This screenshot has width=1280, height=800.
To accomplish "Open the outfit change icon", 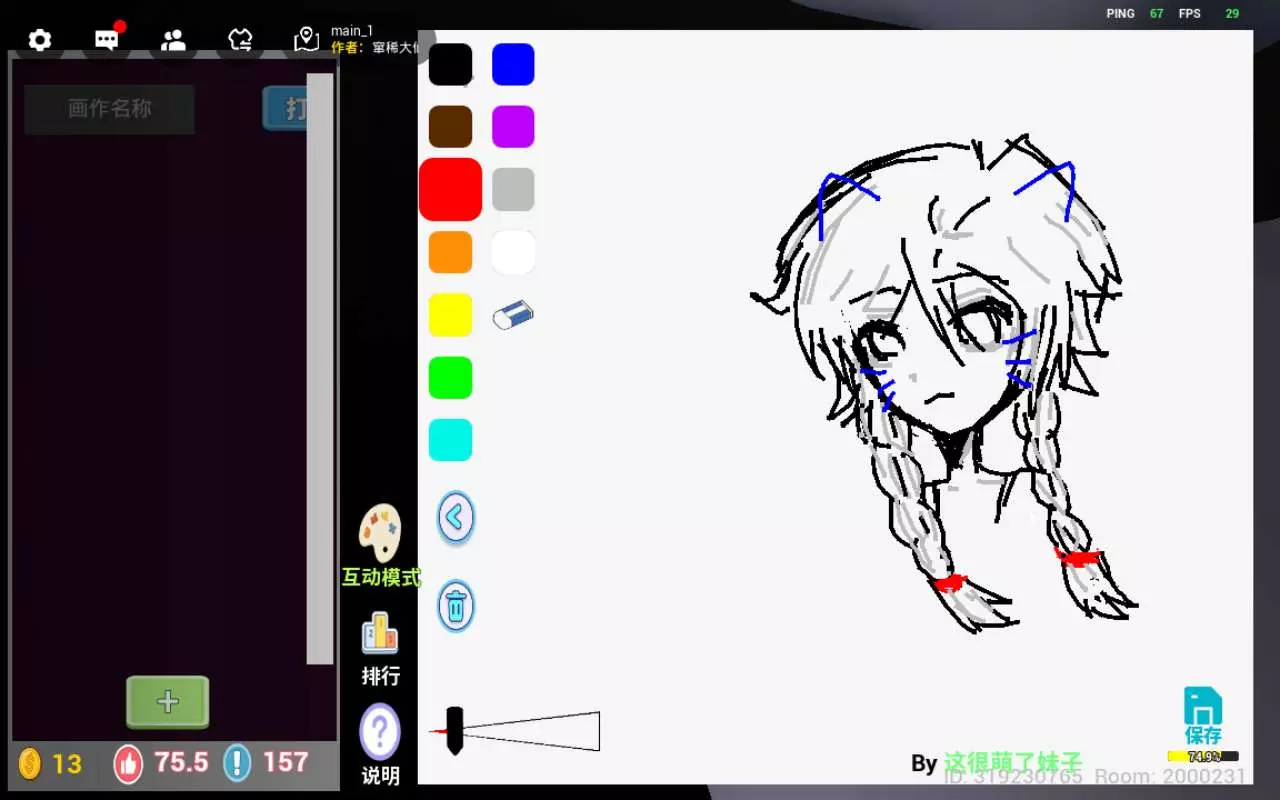I will tap(240, 40).
